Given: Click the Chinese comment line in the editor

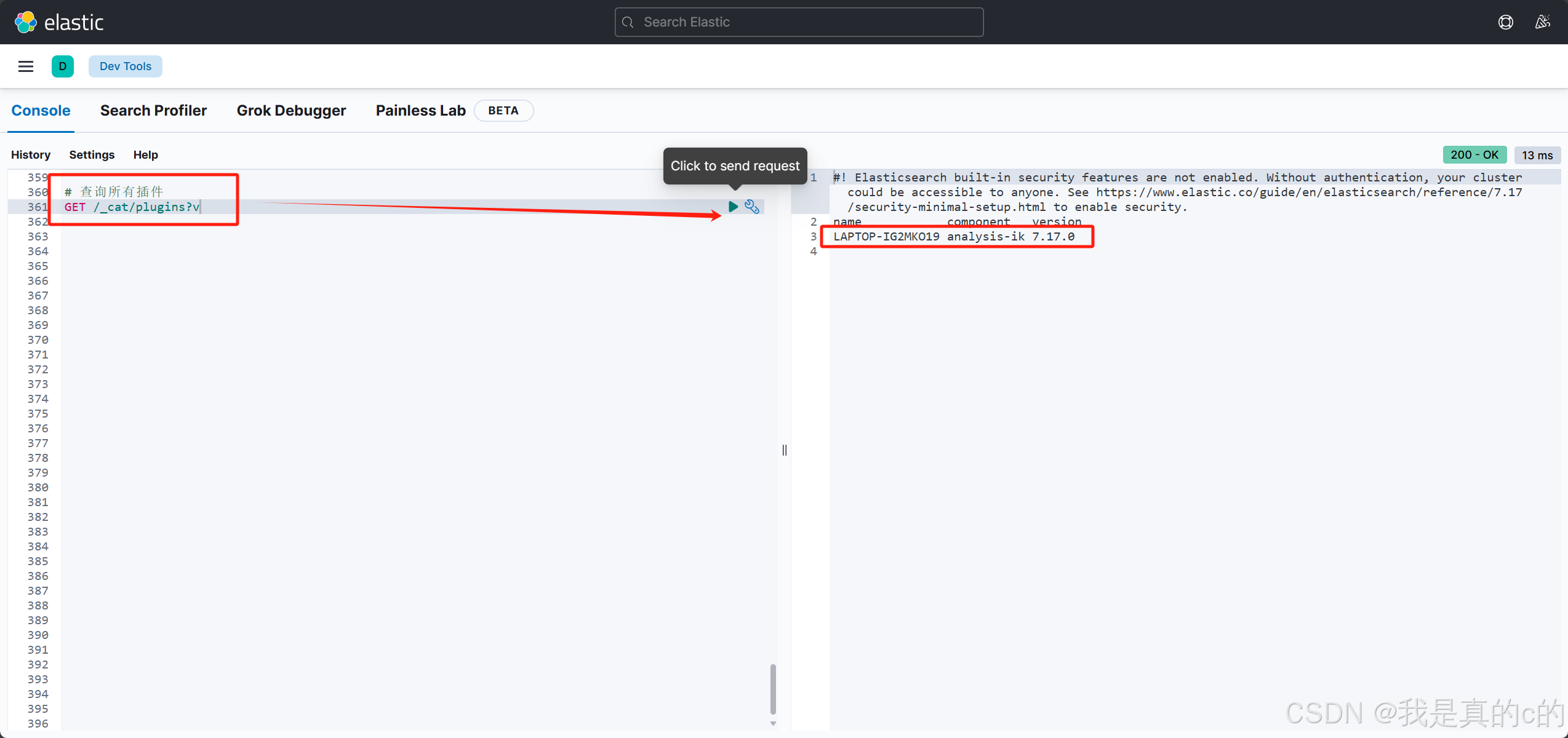Looking at the screenshot, I should coord(114,192).
